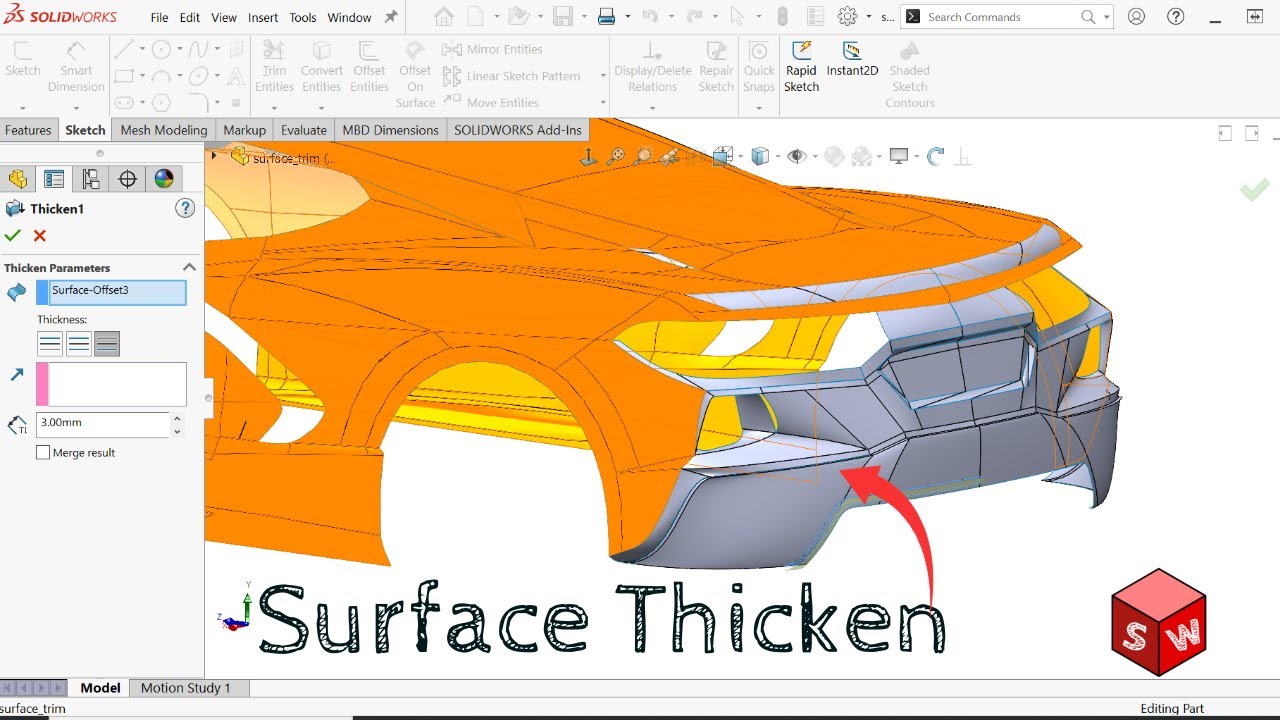
Task: Switch to the PropertyManager tab icon
Action: 54,179
